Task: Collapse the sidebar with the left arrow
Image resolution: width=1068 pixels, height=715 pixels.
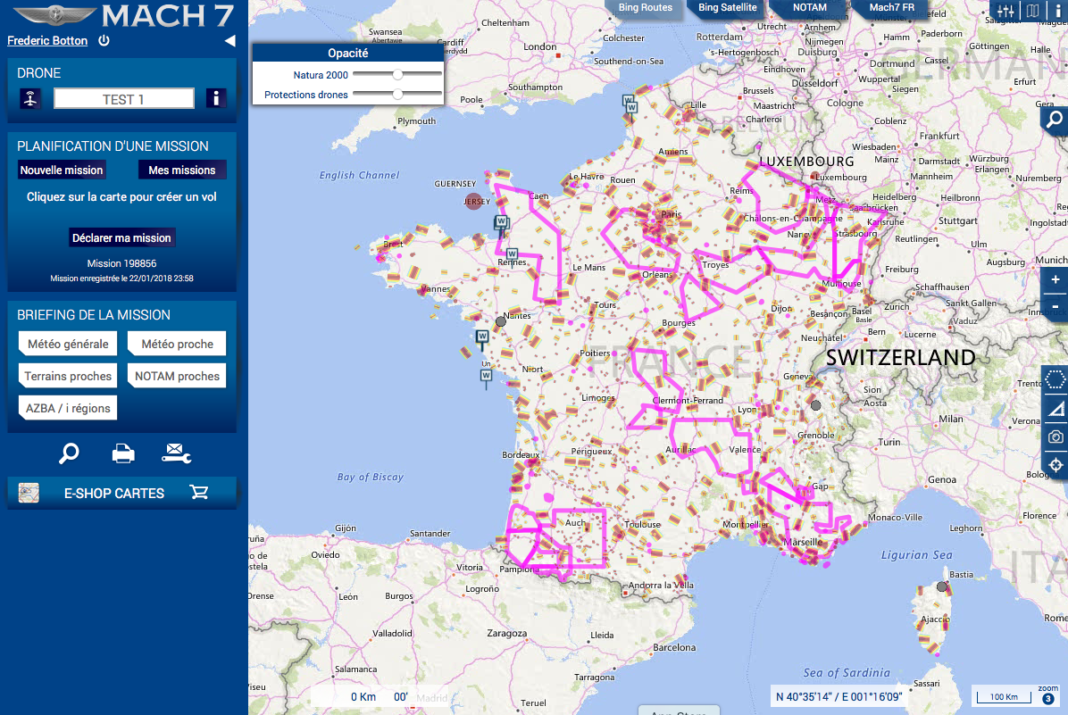Action: tap(230, 41)
